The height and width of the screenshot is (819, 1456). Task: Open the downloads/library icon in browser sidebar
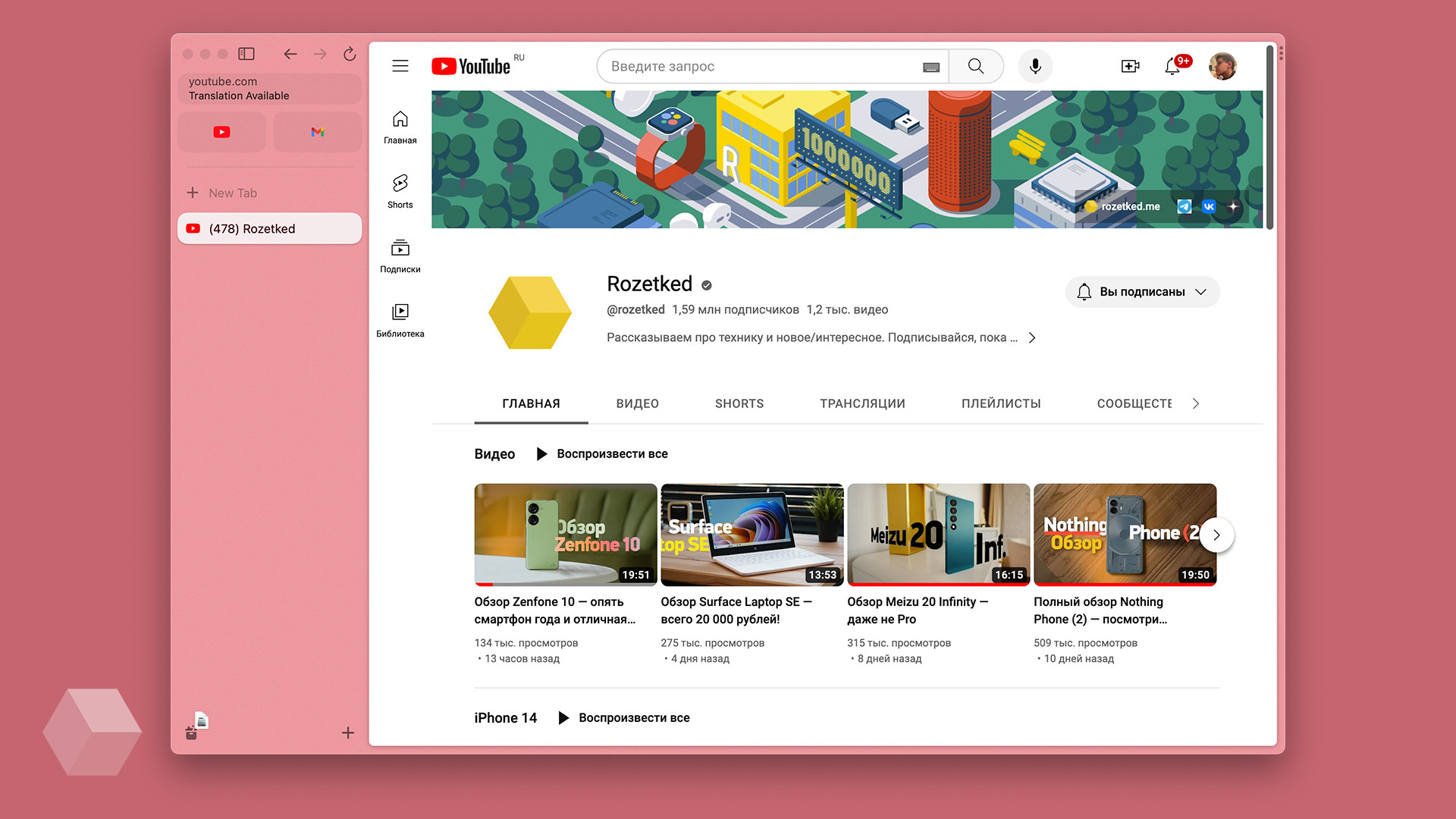tap(197, 726)
